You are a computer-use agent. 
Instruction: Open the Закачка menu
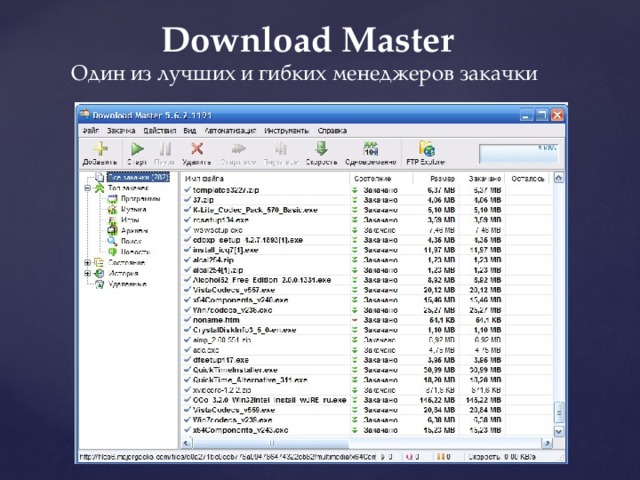[x=121, y=131]
